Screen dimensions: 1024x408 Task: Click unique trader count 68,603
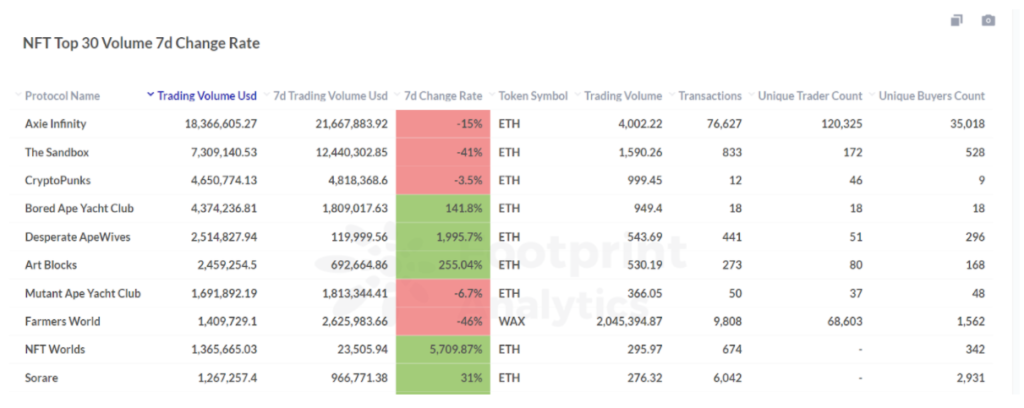[x=844, y=321]
